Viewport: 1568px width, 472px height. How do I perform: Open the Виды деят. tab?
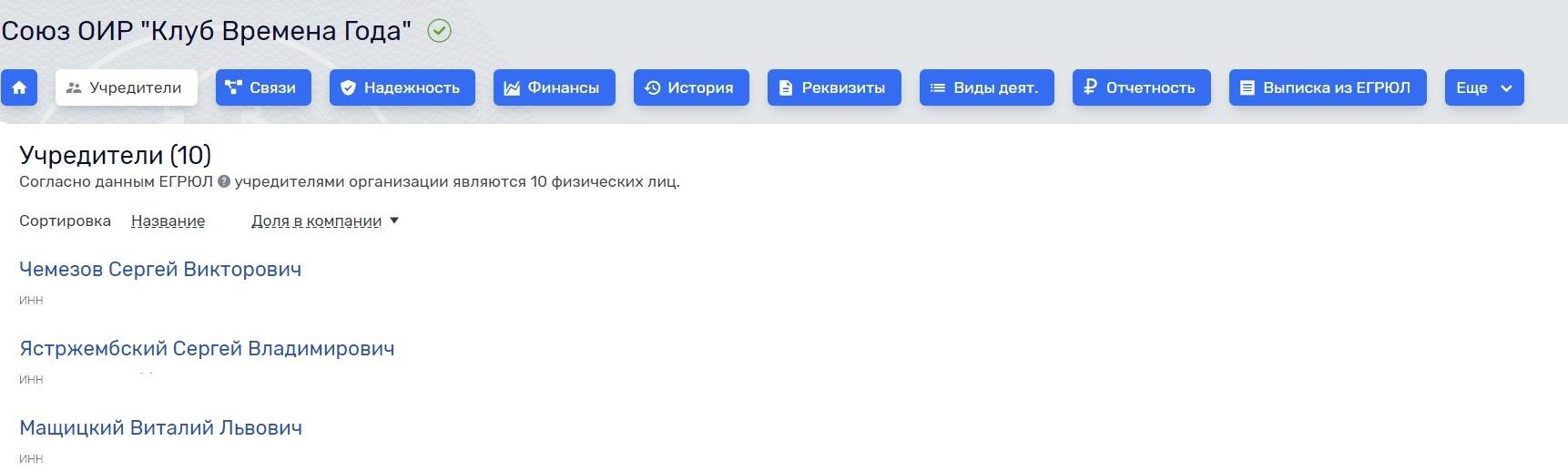[987, 87]
